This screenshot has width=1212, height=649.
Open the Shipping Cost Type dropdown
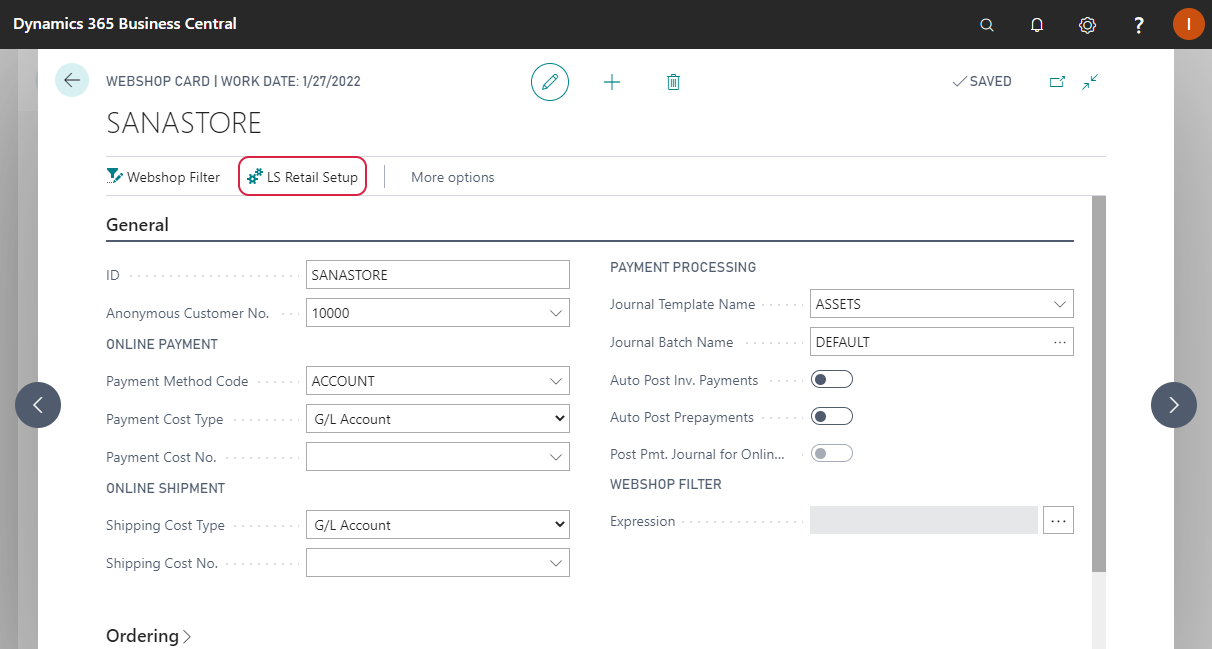click(438, 525)
